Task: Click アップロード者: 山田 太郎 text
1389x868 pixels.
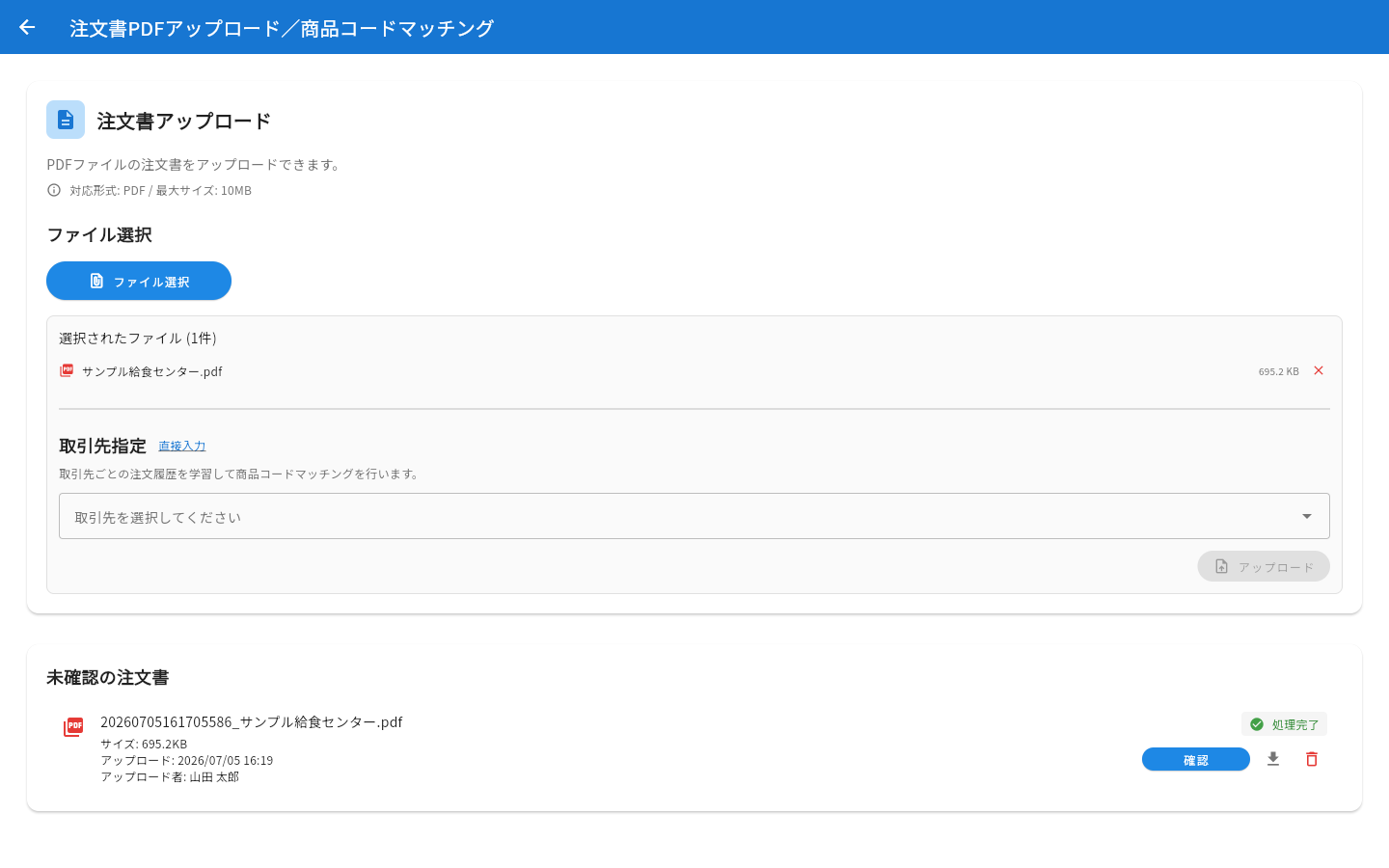Action: click(170, 776)
